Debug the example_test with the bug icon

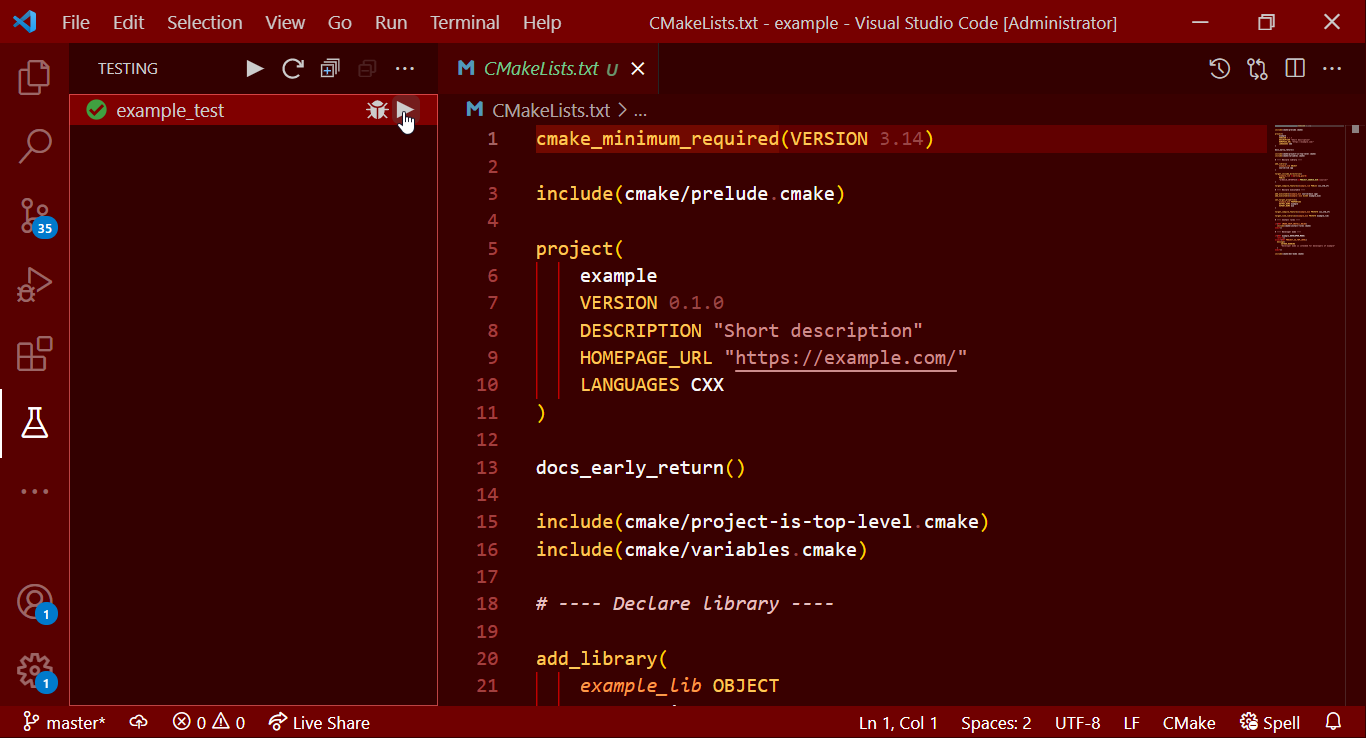point(377,110)
